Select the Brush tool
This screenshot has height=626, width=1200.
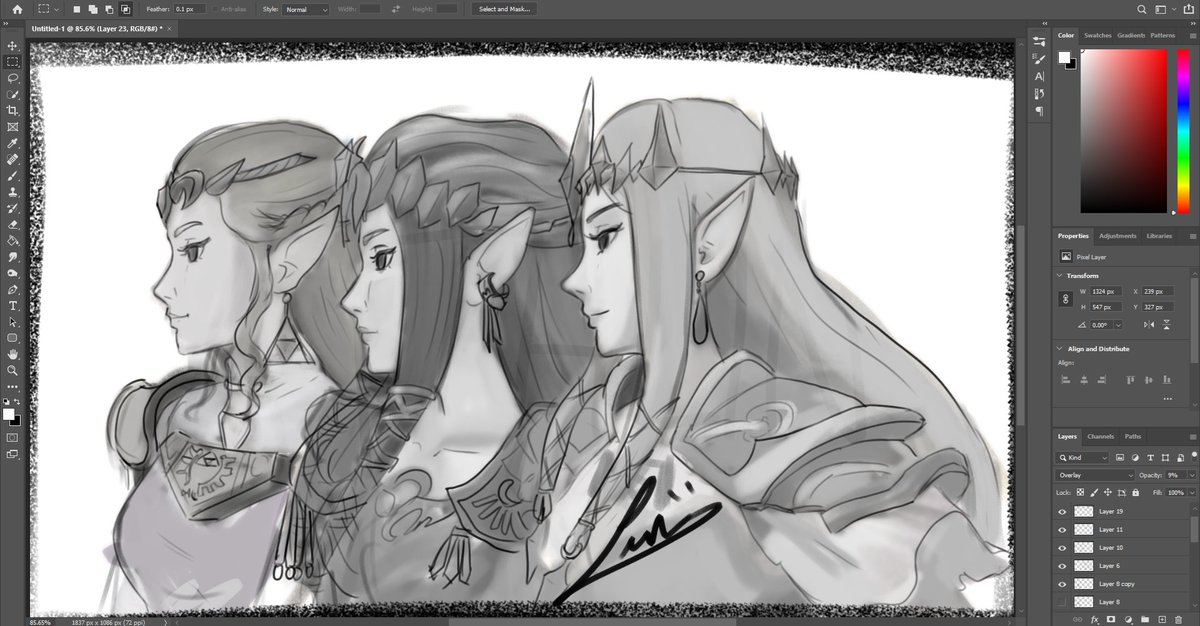point(13,176)
